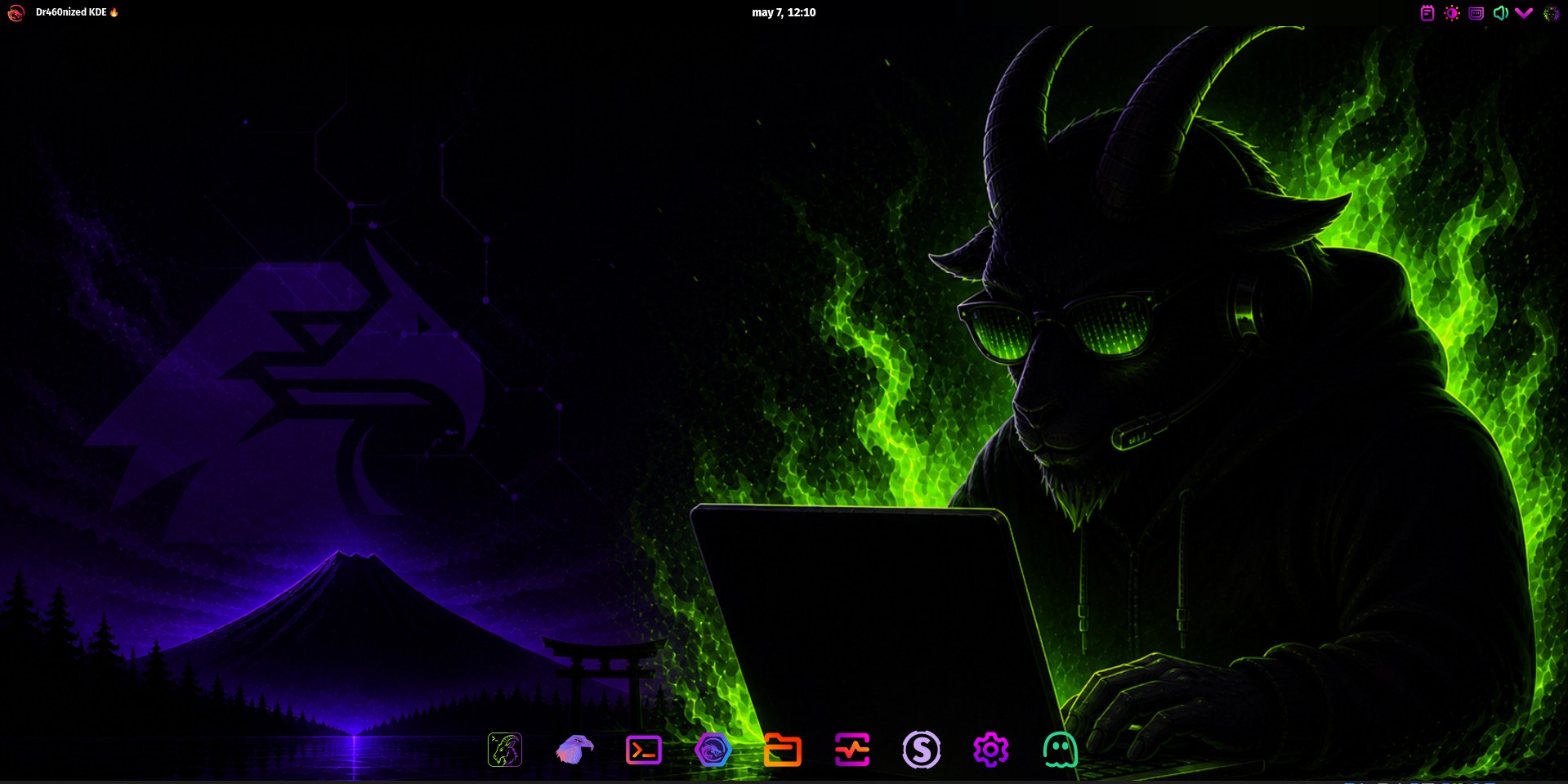The width and height of the screenshot is (1568, 784).
Task: Open system settings gear icon in dock
Action: click(x=991, y=750)
